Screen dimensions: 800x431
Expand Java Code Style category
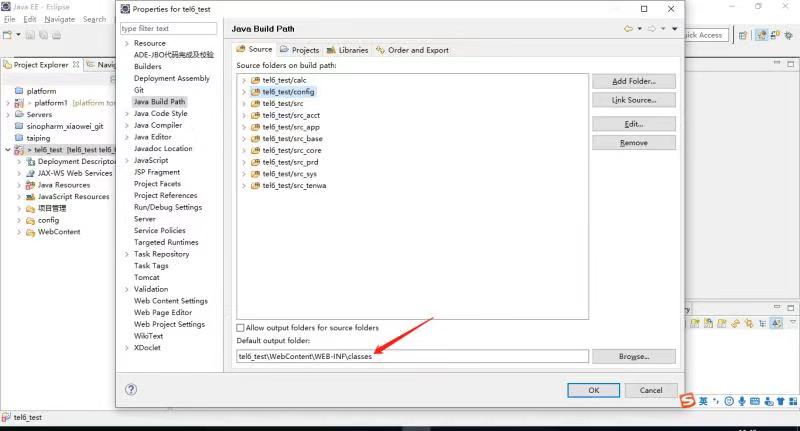point(127,113)
